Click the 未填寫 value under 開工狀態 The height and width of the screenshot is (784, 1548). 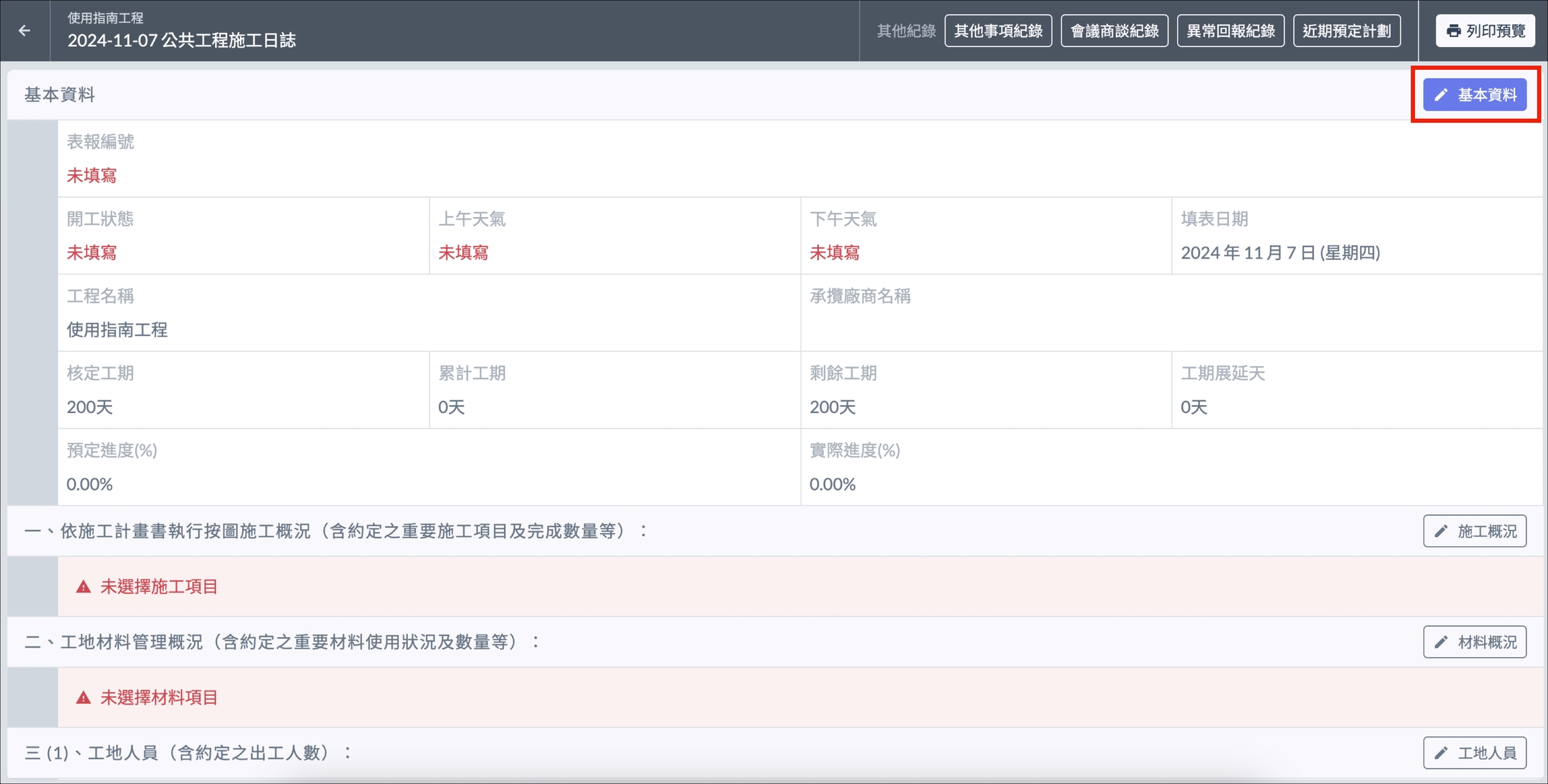pyautogui.click(x=92, y=253)
